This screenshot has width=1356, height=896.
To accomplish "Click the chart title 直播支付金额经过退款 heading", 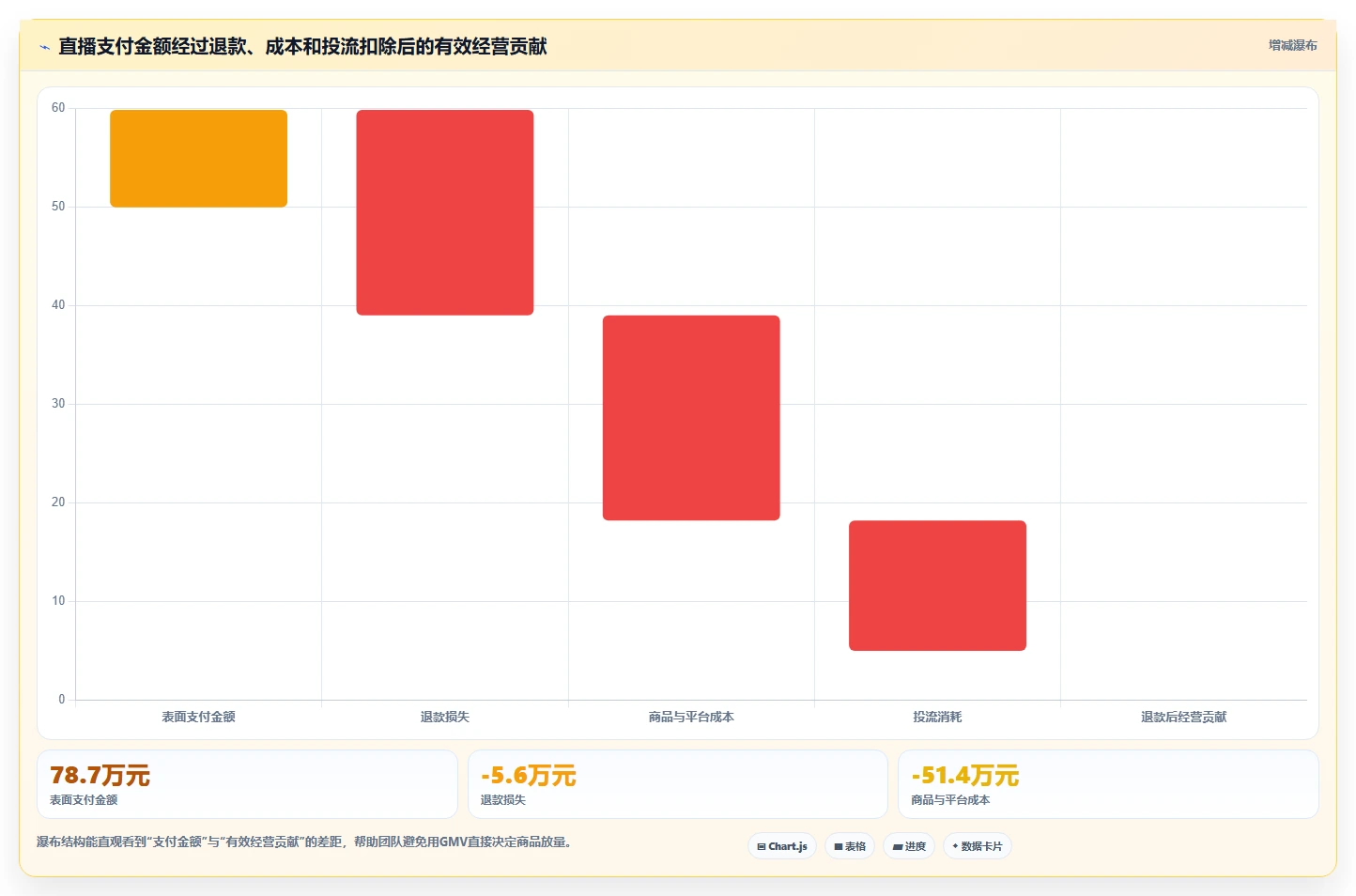I will (302, 46).
